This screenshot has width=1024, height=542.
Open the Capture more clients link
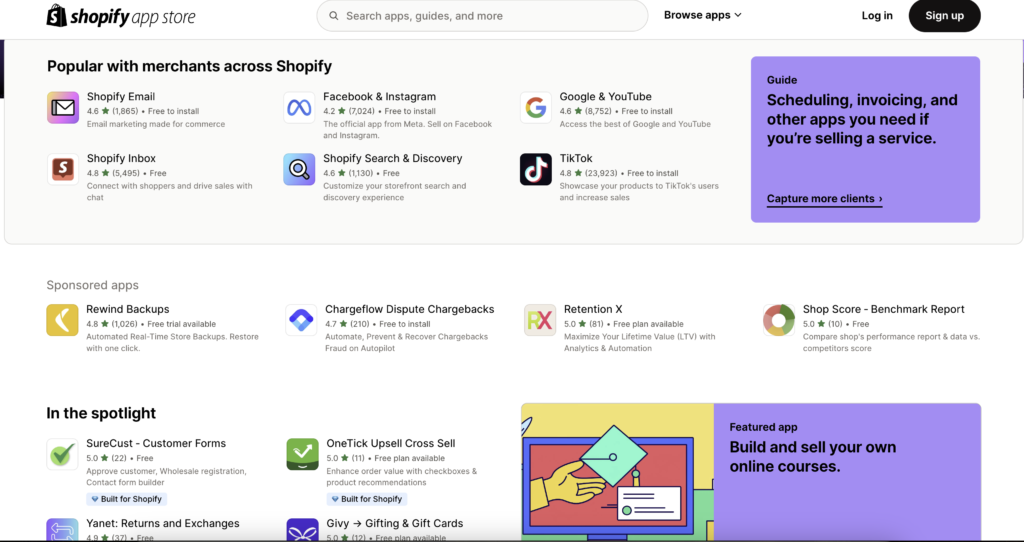tap(824, 199)
